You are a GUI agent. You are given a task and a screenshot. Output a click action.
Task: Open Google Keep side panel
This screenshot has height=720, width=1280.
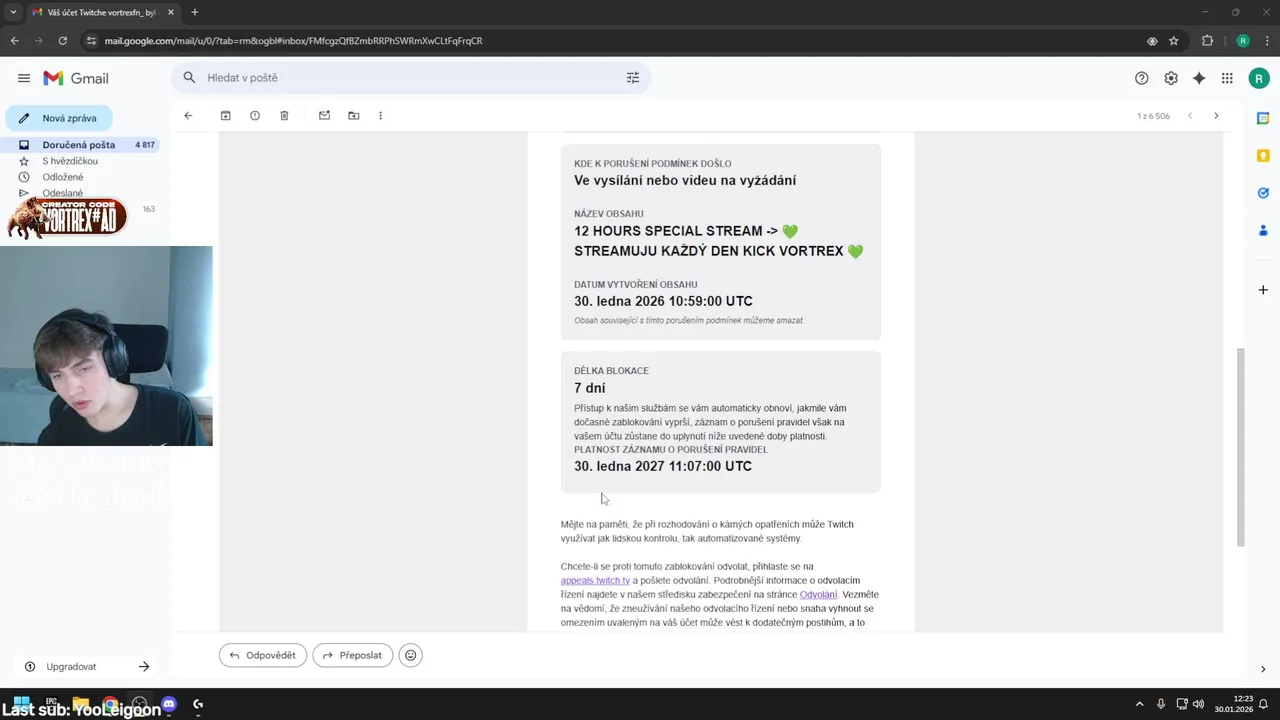click(1263, 155)
